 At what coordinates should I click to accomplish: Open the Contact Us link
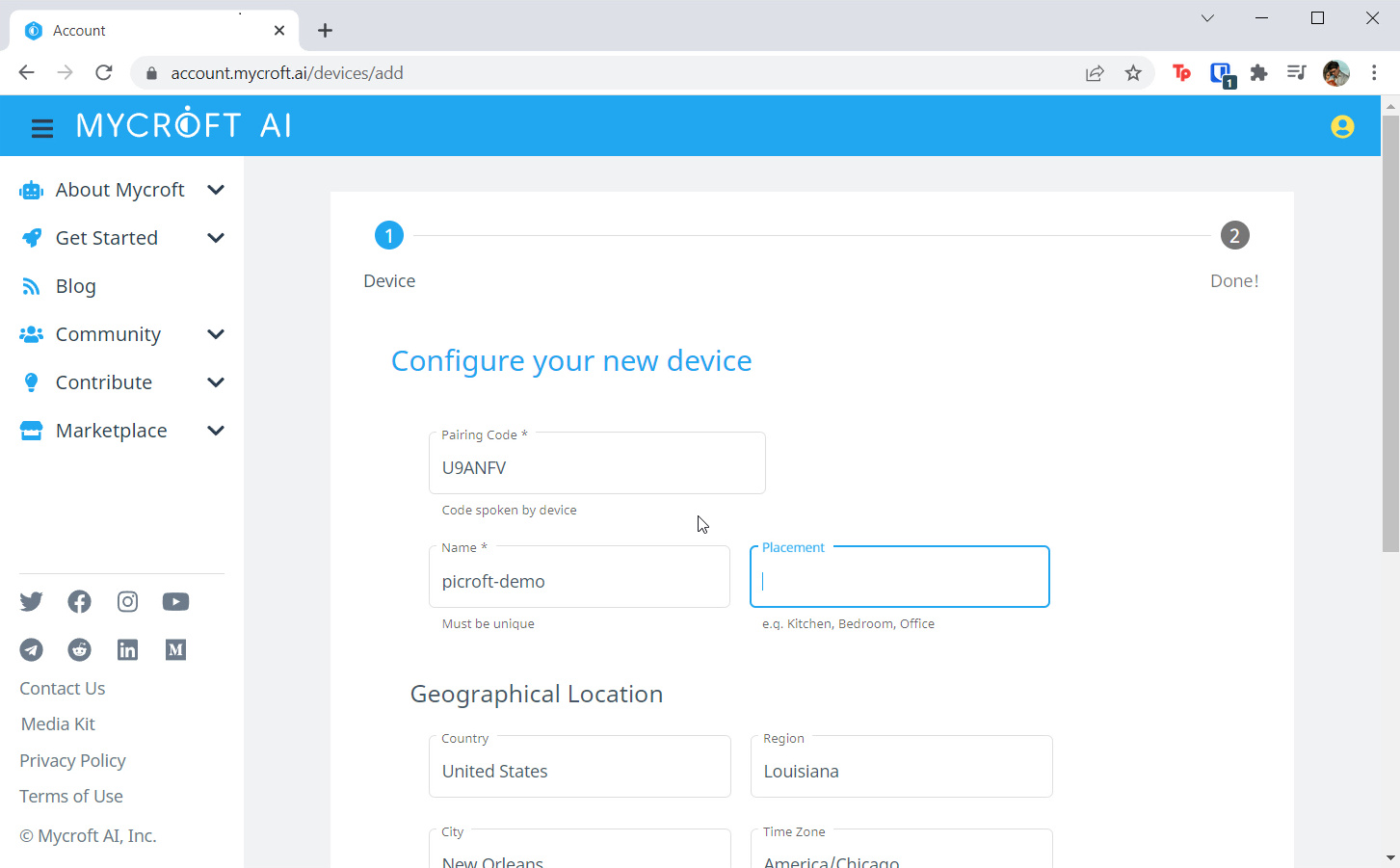[x=63, y=689]
